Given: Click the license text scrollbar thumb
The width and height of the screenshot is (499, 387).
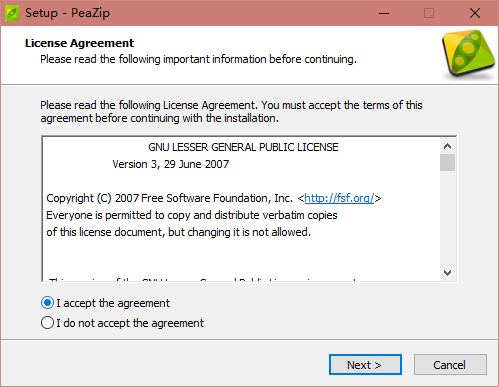Looking at the screenshot, I should point(447,162).
